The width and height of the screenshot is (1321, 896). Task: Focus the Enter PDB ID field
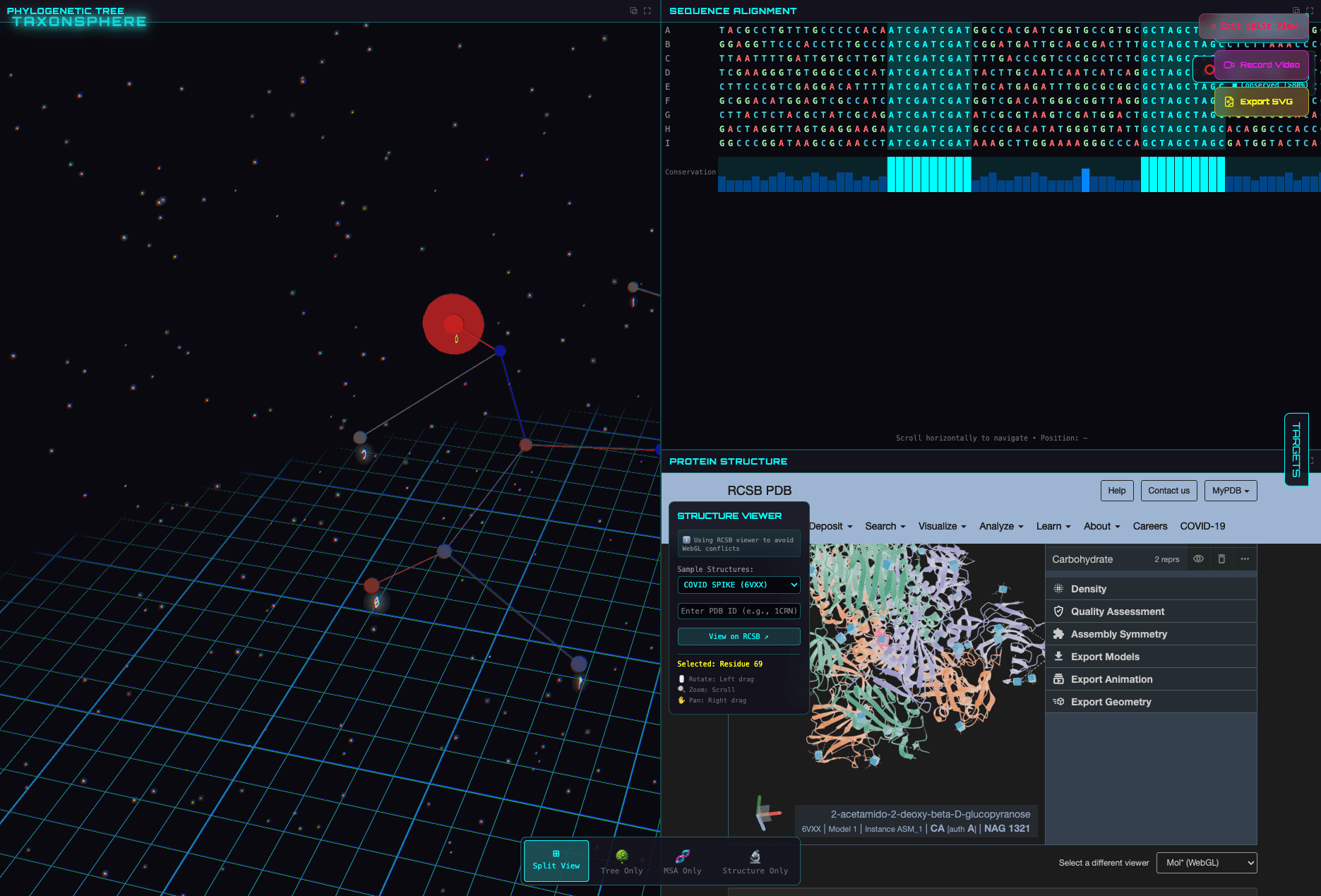pyautogui.click(x=739, y=611)
